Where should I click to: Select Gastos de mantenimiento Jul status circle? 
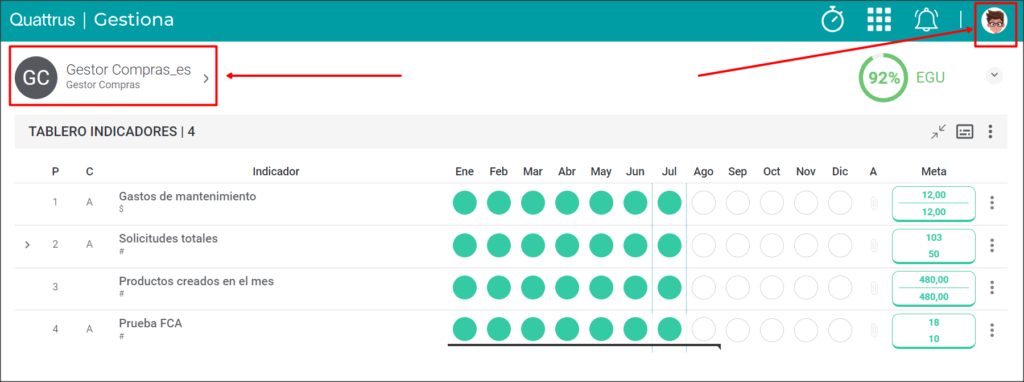click(669, 203)
